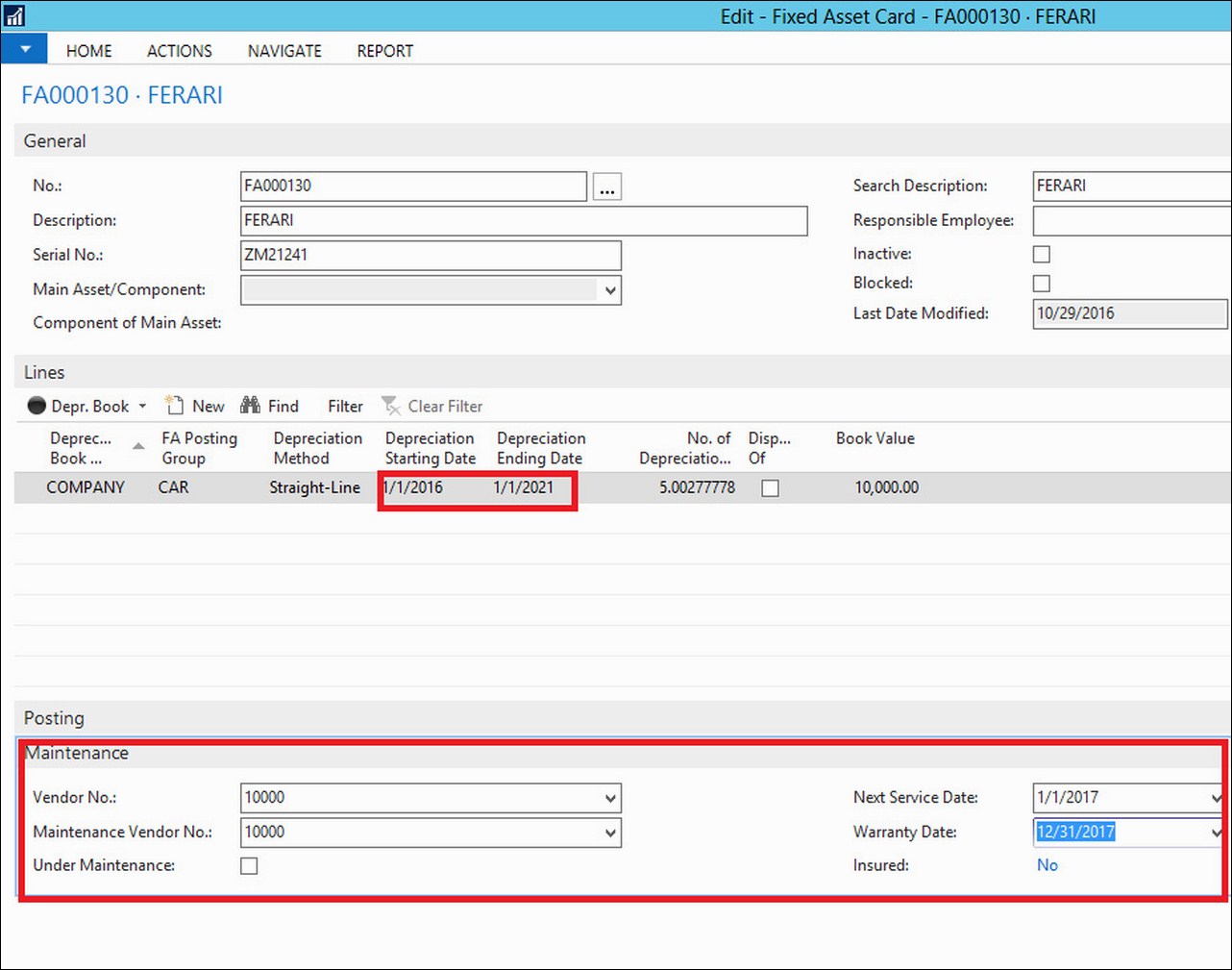The image size is (1232, 970).
Task: Open the Next Service Date dropdown
Action: tap(1217, 798)
